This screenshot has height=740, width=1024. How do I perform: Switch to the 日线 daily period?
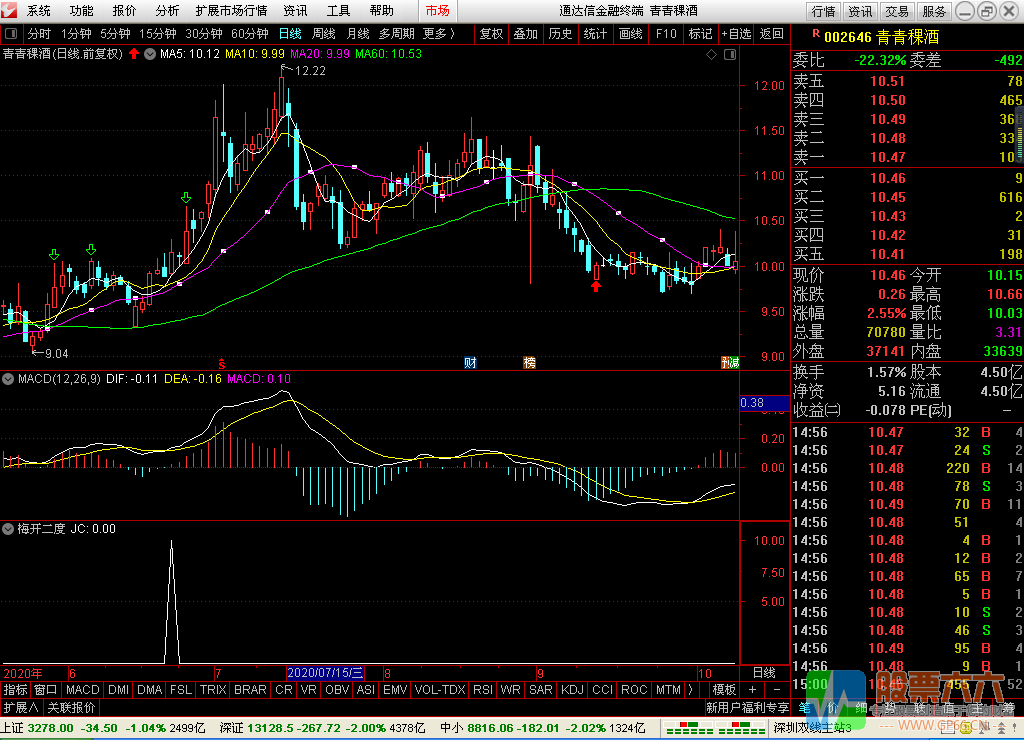point(290,33)
